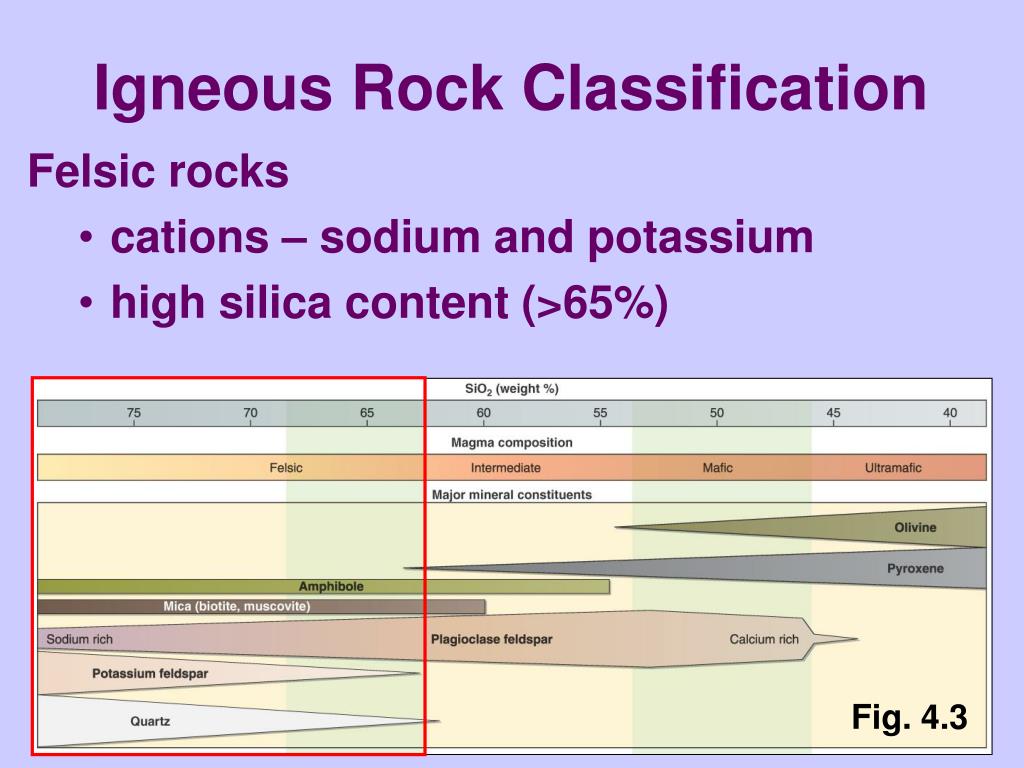This screenshot has height=768, width=1024.
Task: Click the 'Igneous Rock Classification' title
Action: click(x=510, y=88)
